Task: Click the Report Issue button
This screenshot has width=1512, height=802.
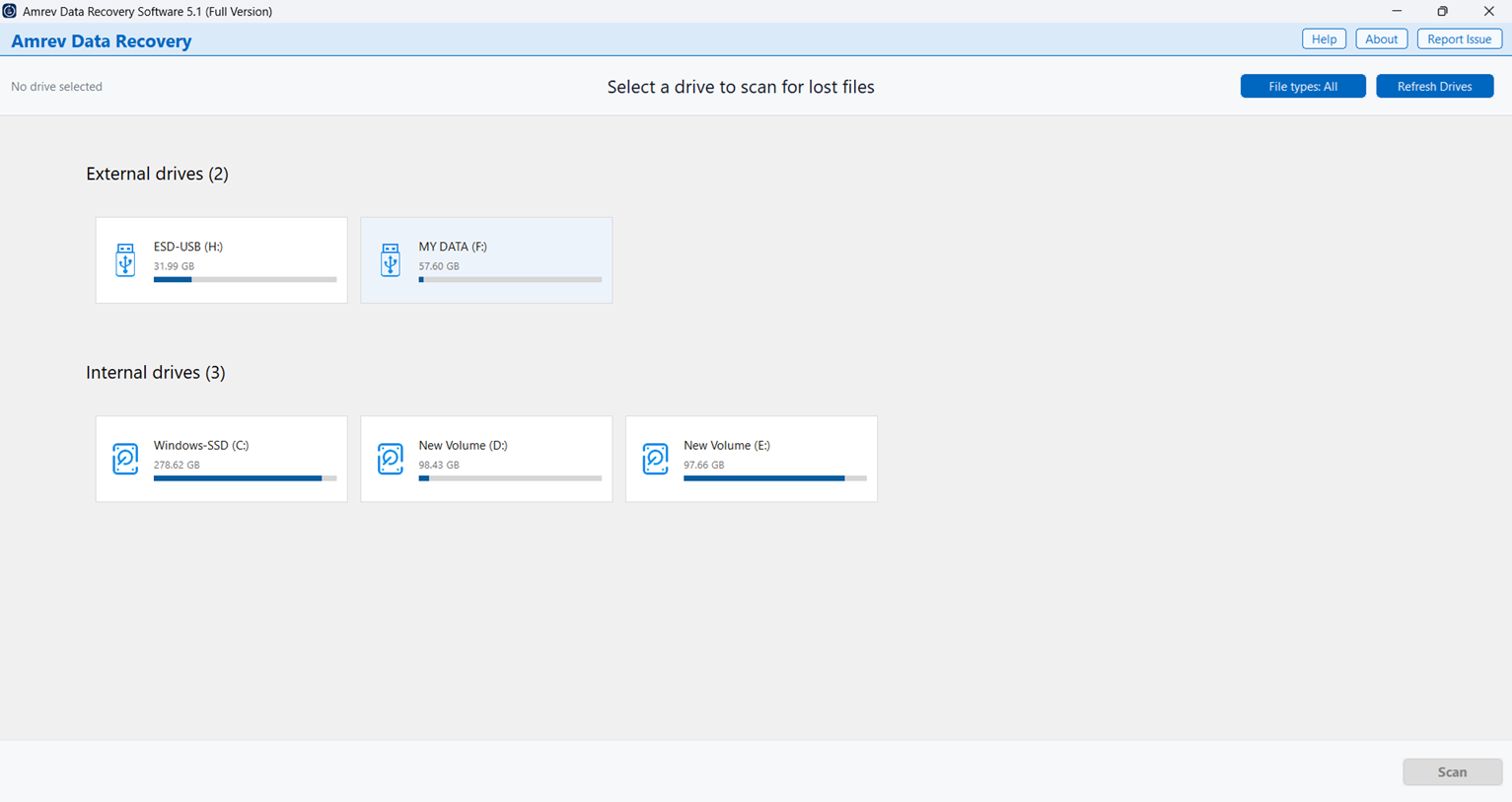Action: click(x=1459, y=38)
